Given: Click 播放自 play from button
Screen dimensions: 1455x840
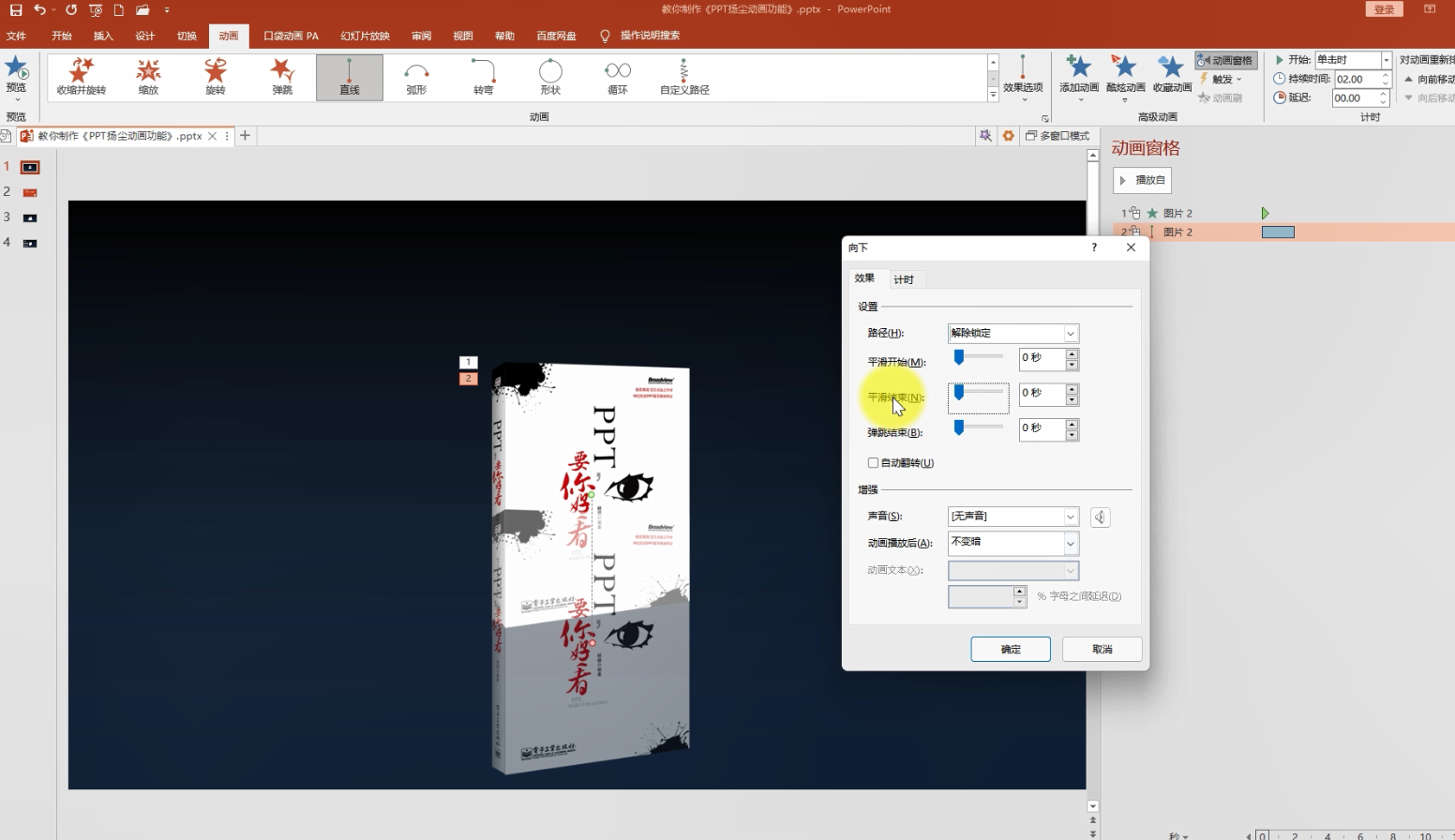Looking at the screenshot, I should (x=1142, y=180).
